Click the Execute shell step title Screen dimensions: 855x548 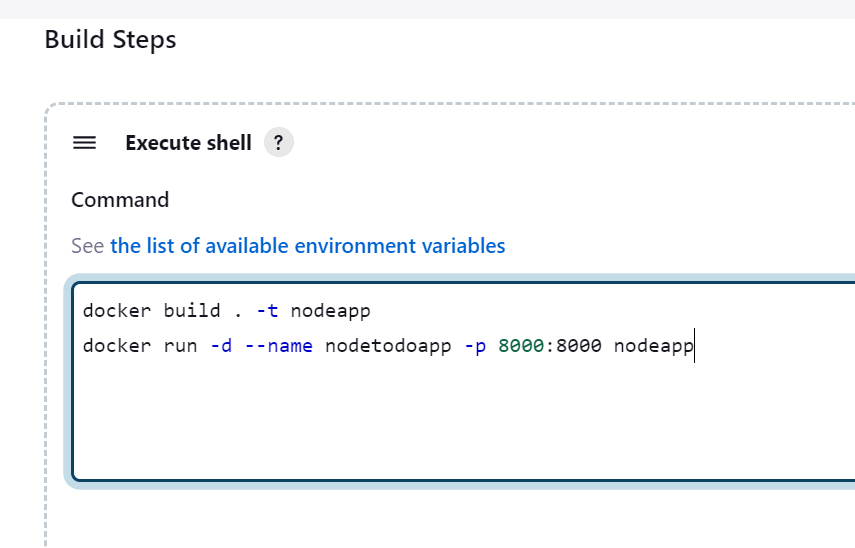click(x=188, y=143)
